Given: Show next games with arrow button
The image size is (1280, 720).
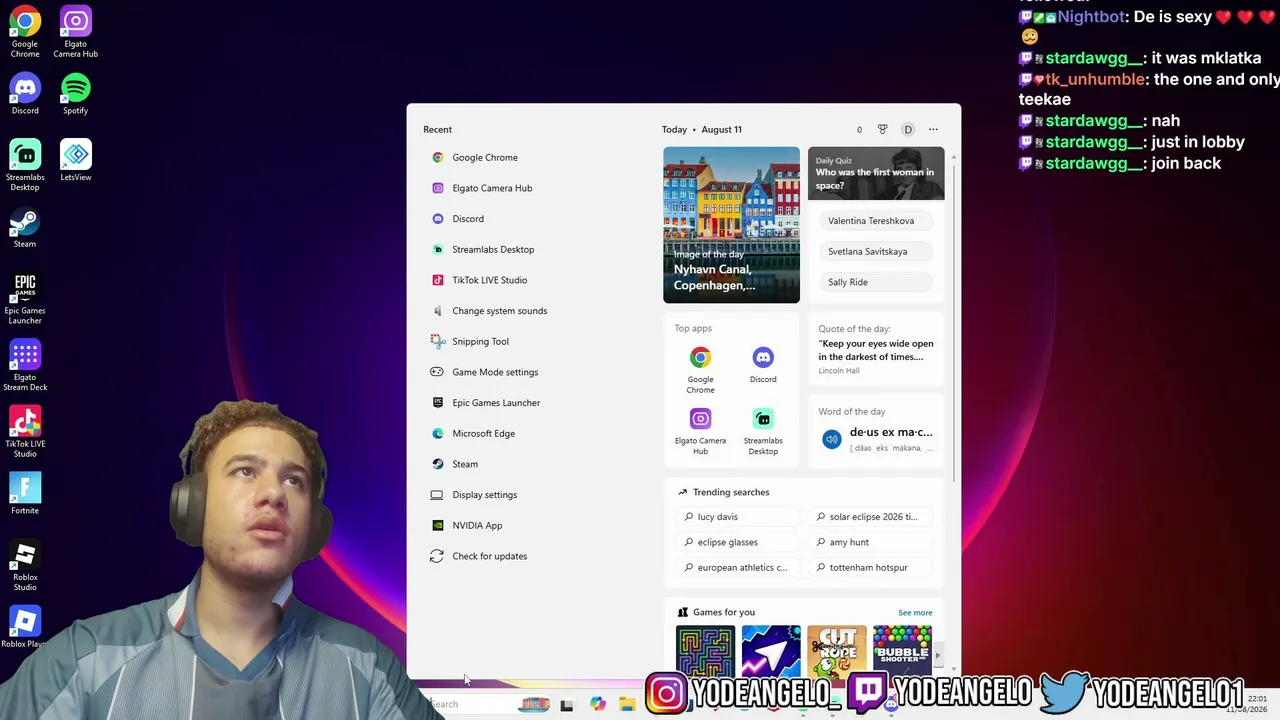Looking at the screenshot, I should 937,655.
